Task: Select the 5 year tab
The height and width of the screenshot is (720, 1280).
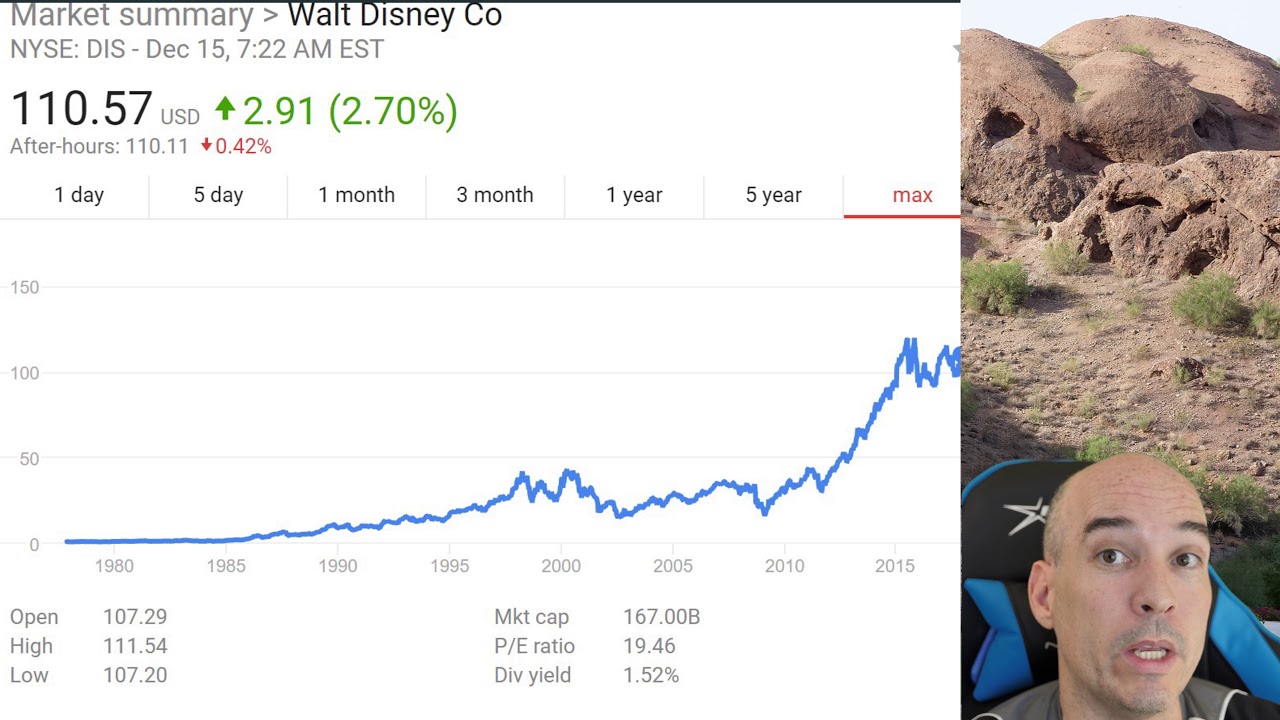Action: tap(773, 195)
